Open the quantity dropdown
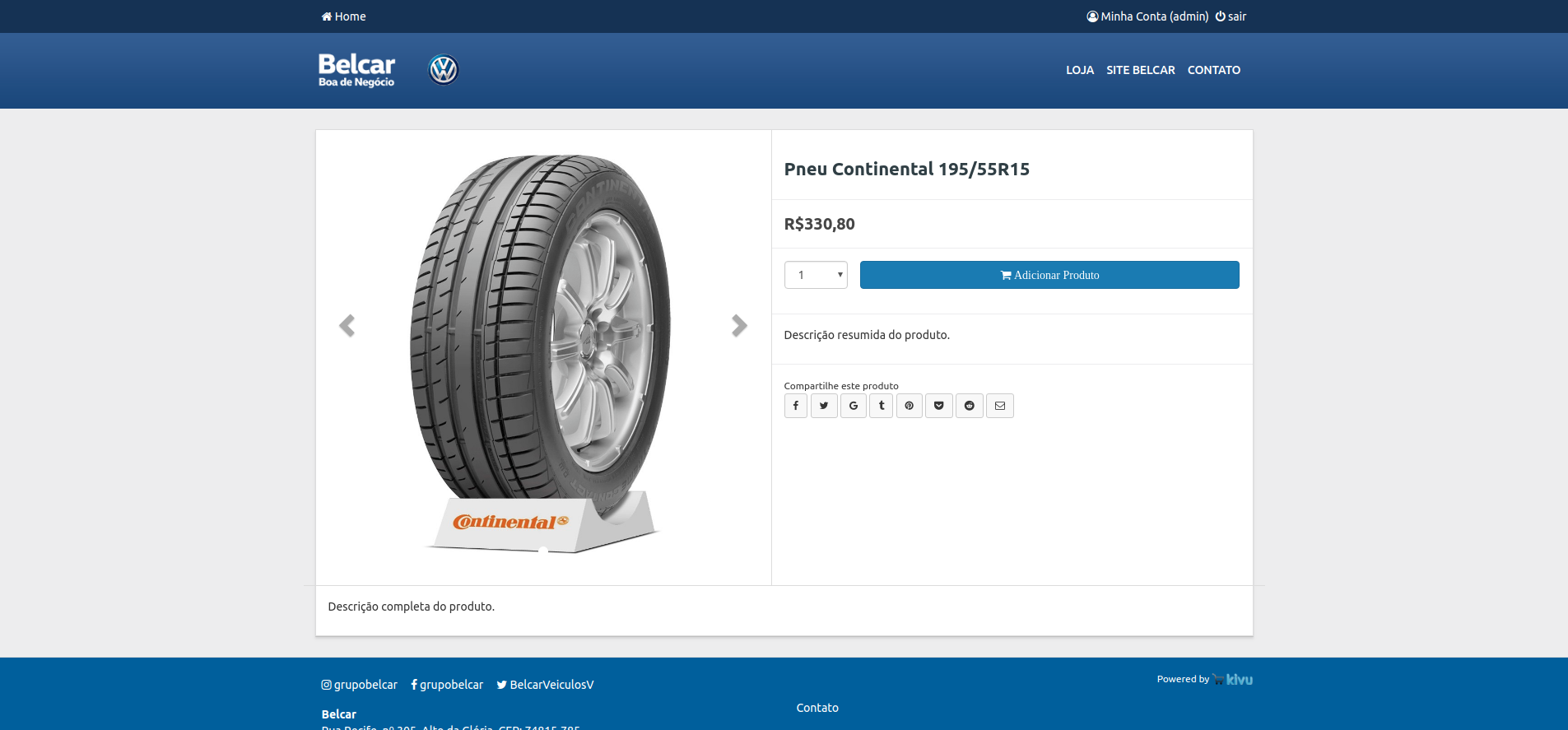Viewport: 1568px width, 730px height. coord(816,275)
